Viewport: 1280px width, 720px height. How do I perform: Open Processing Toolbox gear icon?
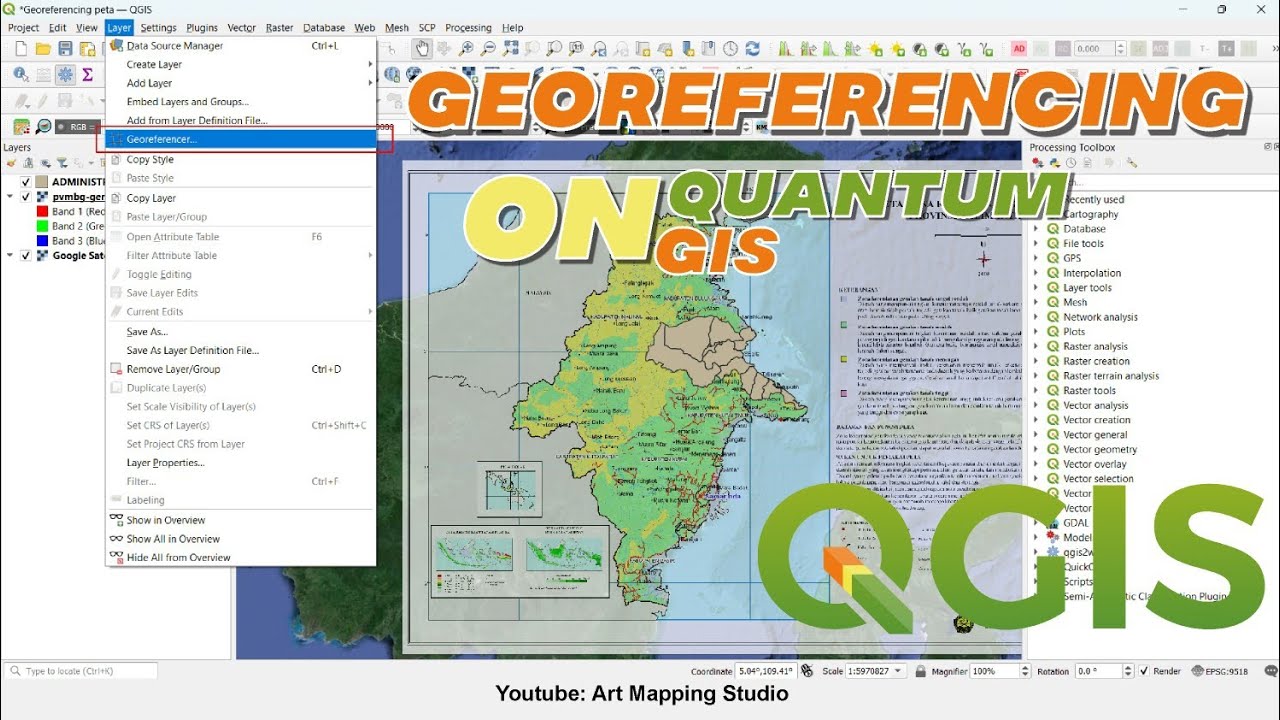[65, 74]
